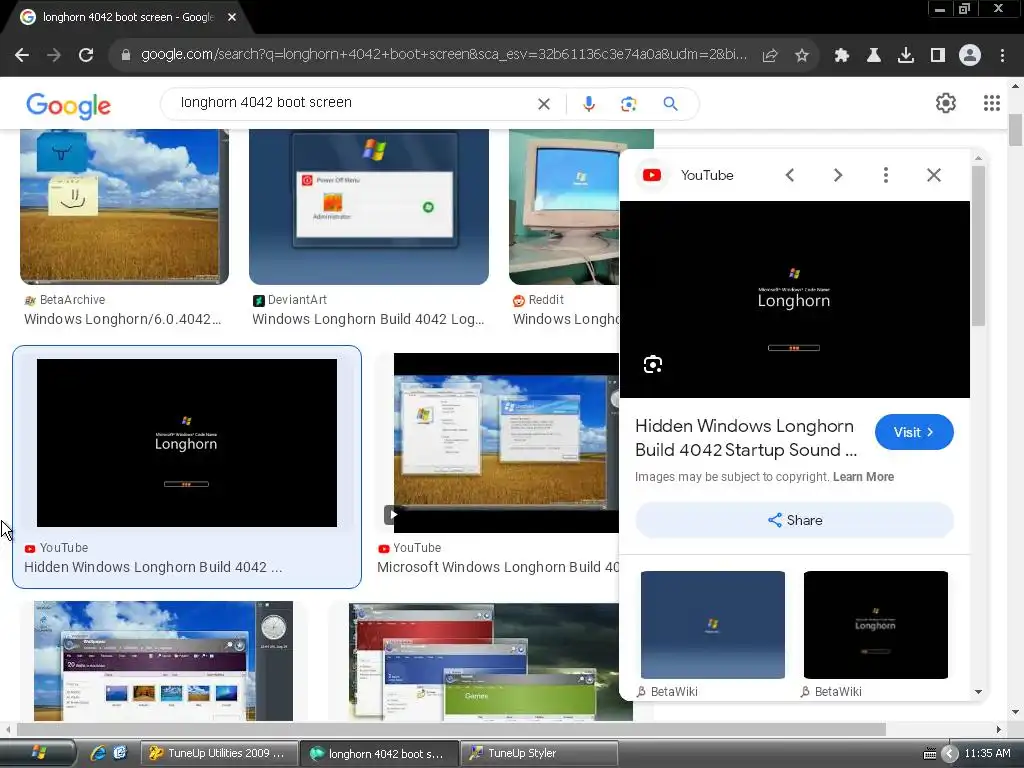Click the large Longhorn preview image

(794, 299)
